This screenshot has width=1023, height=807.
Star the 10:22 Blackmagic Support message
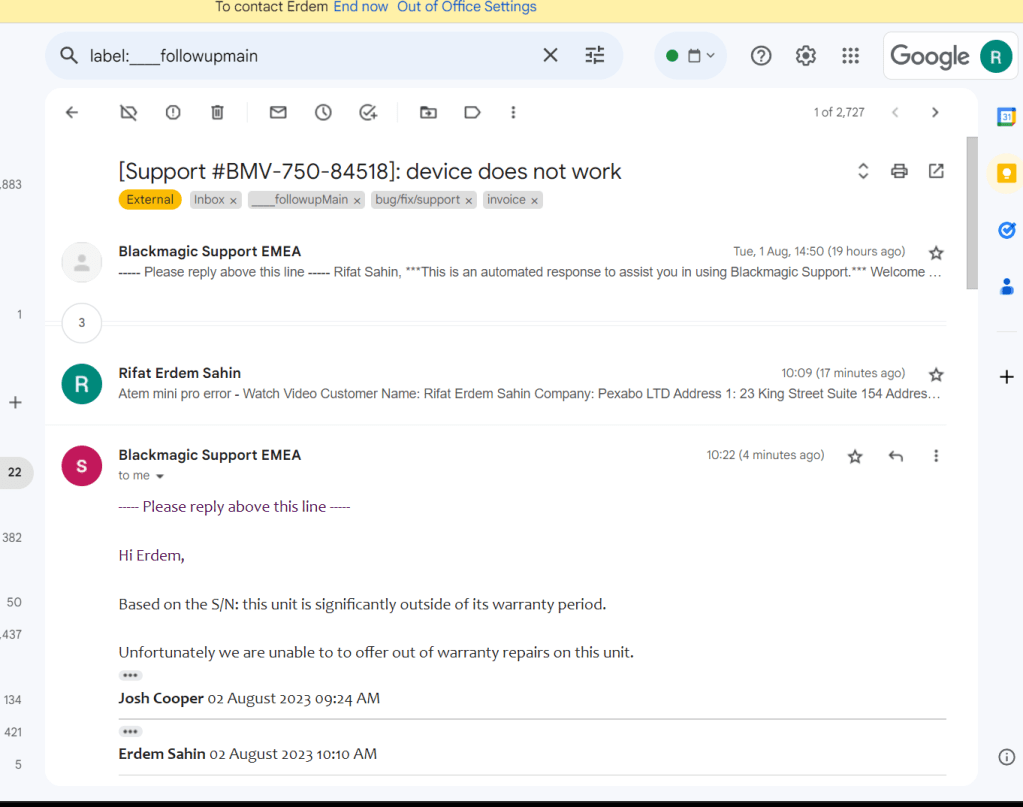pos(855,456)
